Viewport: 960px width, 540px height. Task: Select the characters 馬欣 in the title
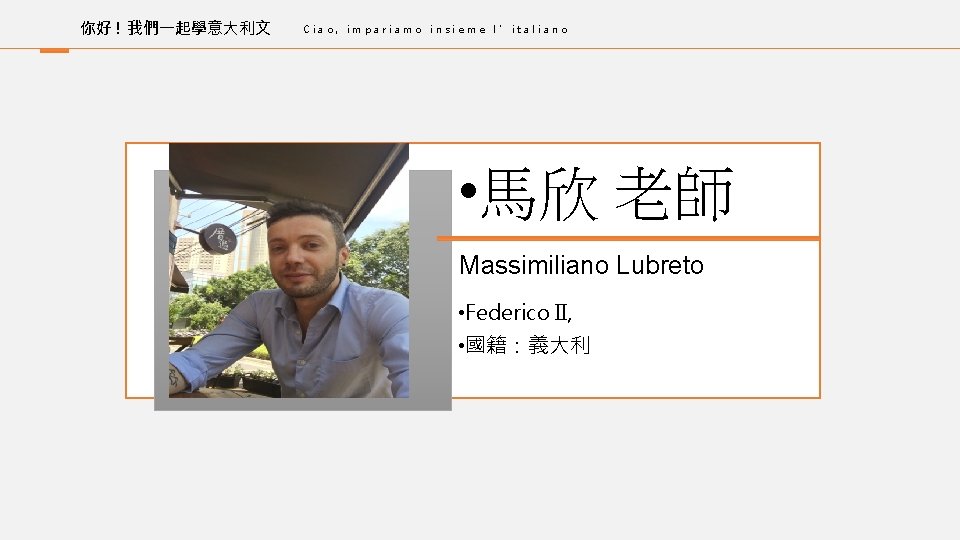click(x=539, y=193)
